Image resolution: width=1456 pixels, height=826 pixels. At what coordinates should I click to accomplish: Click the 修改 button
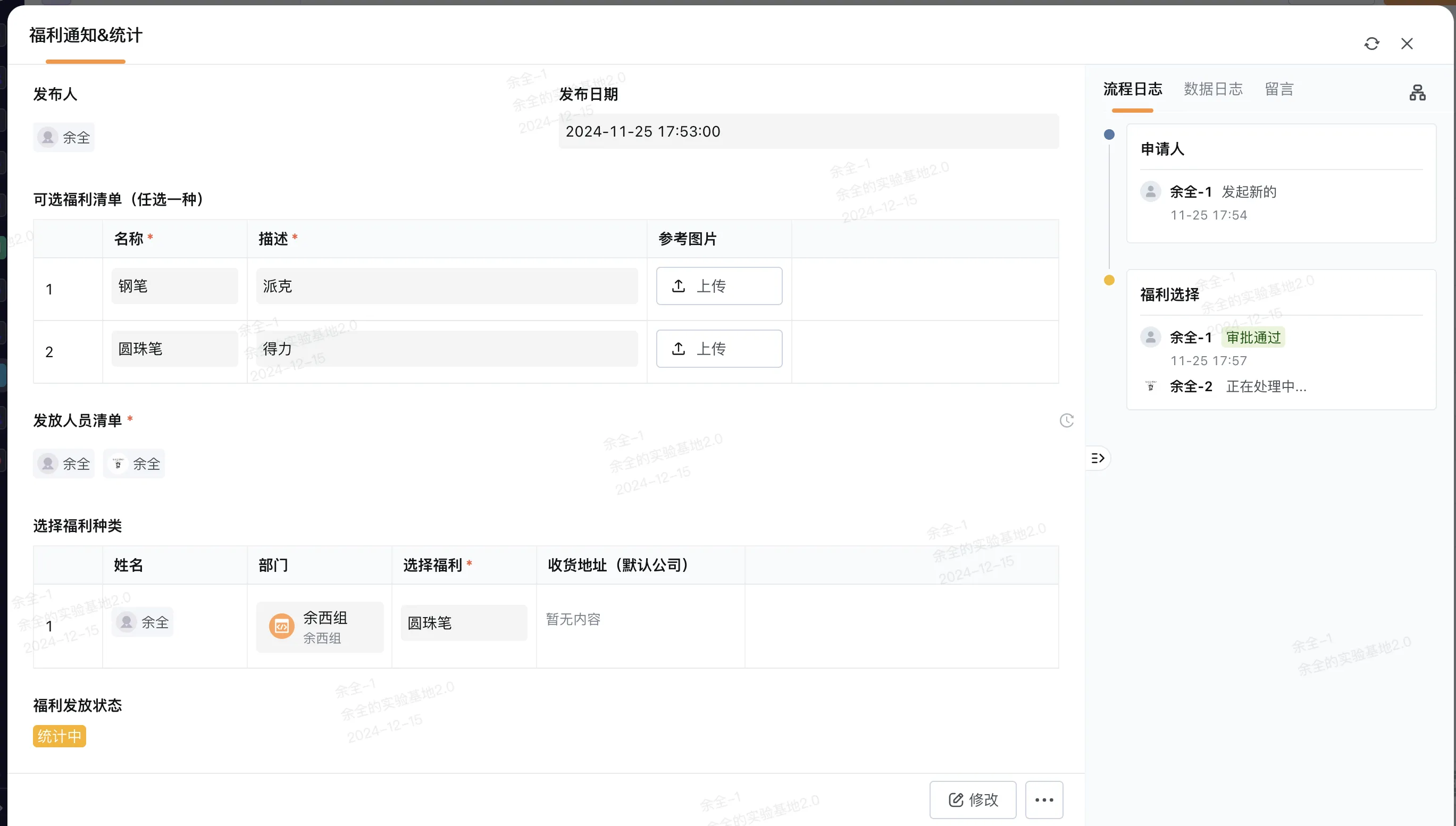pos(972,800)
